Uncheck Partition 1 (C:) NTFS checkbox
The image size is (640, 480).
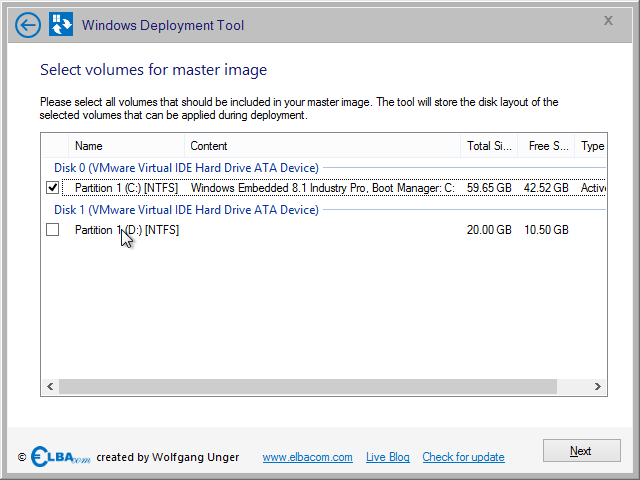pos(53,188)
